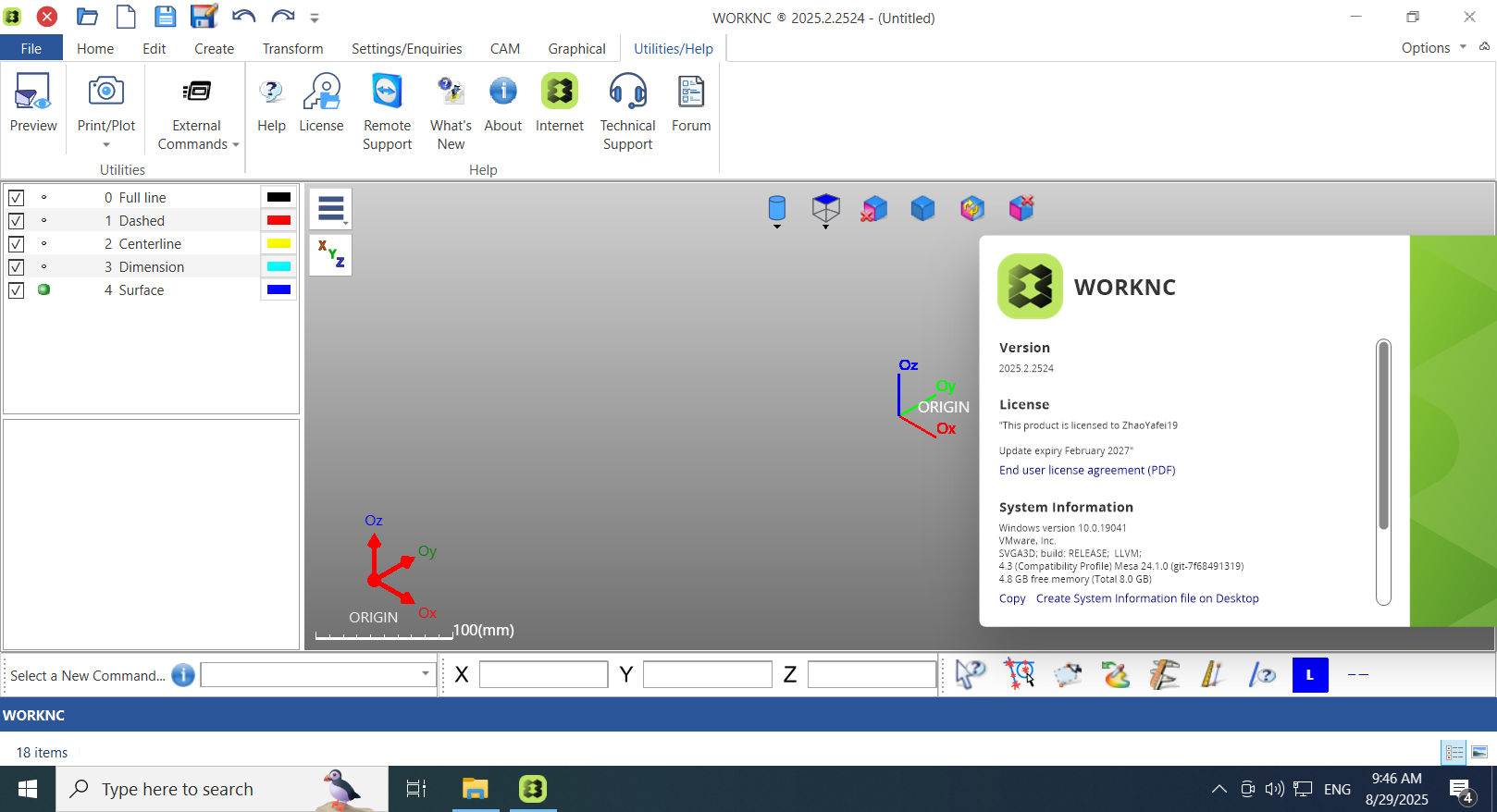The height and width of the screenshot is (812, 1497).
Task: Open the File menu
Action: point(31,48)
